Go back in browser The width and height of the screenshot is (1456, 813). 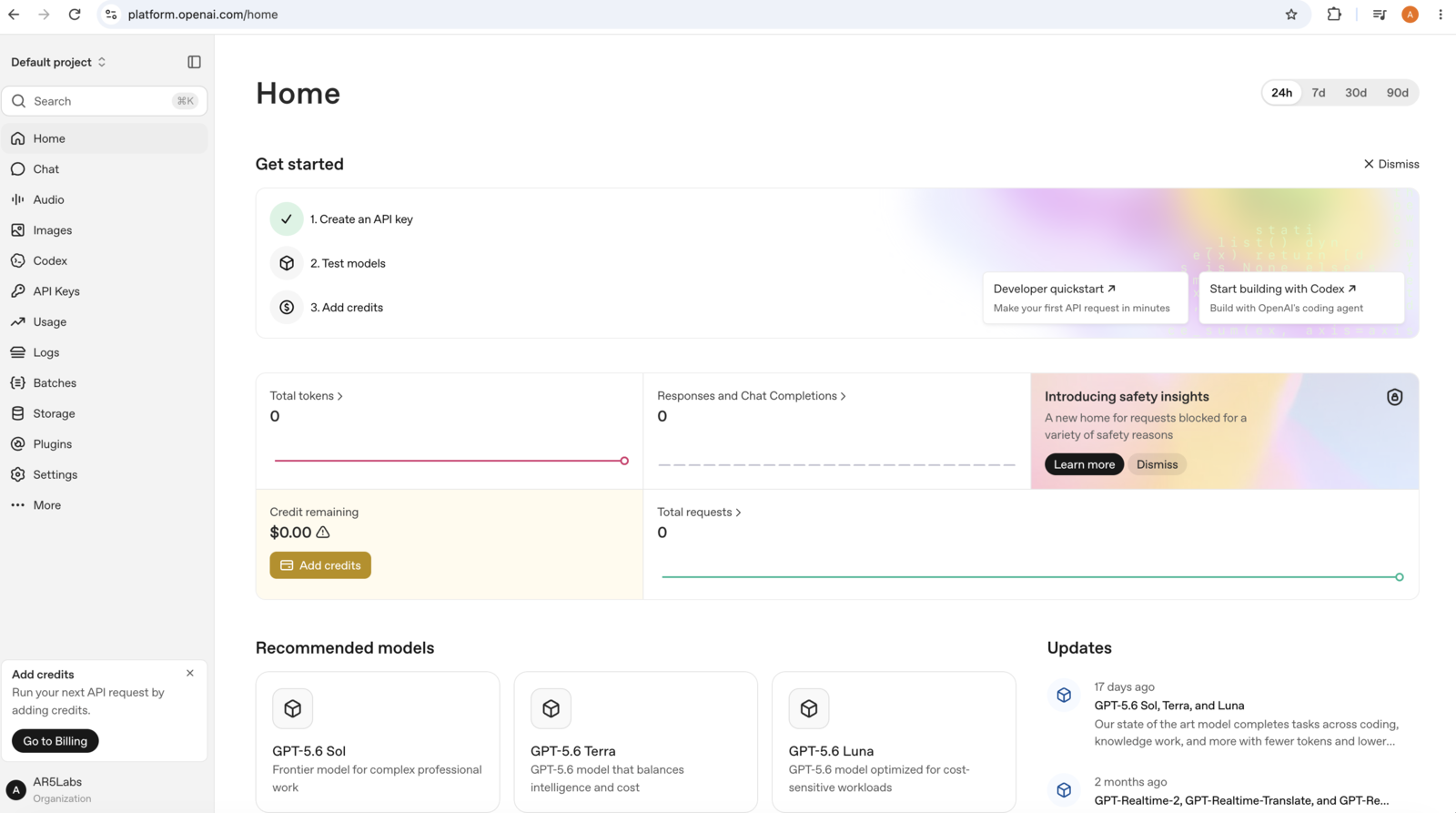pos(14,15)
